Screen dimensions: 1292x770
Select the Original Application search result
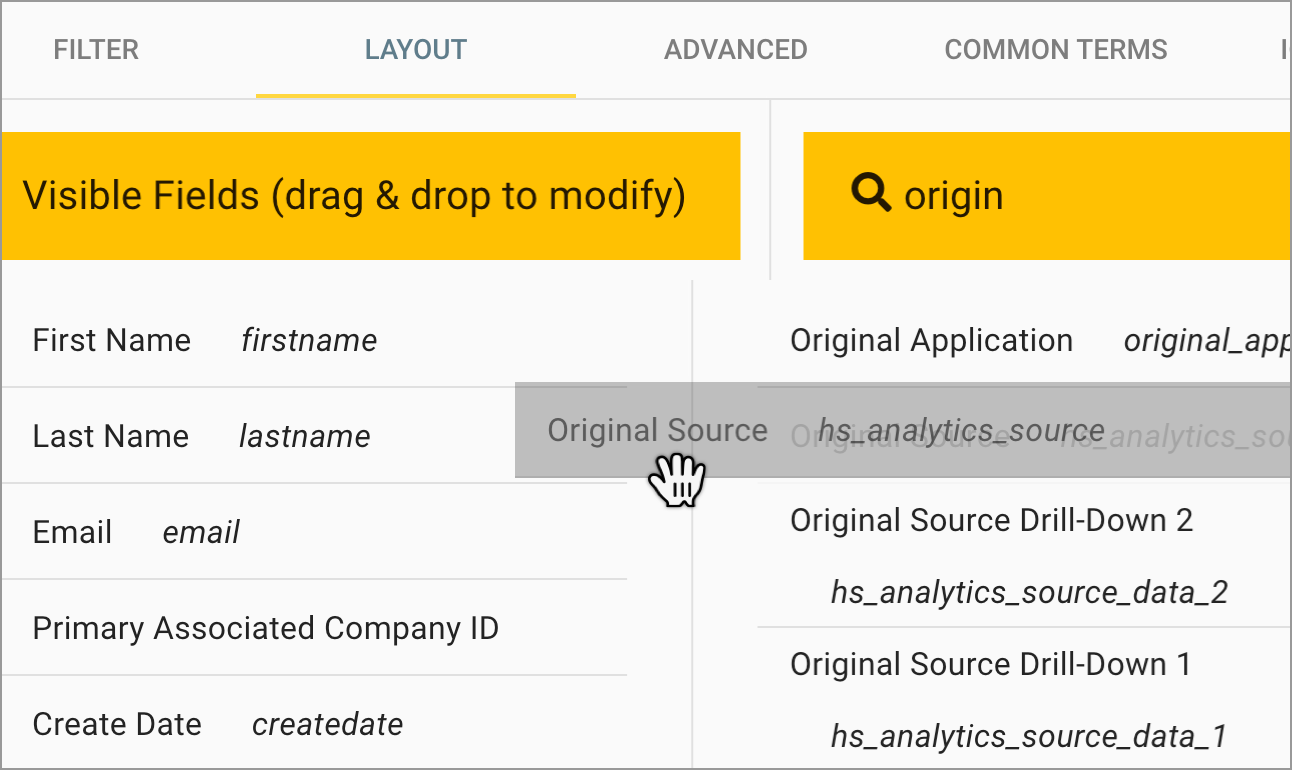1000,340
